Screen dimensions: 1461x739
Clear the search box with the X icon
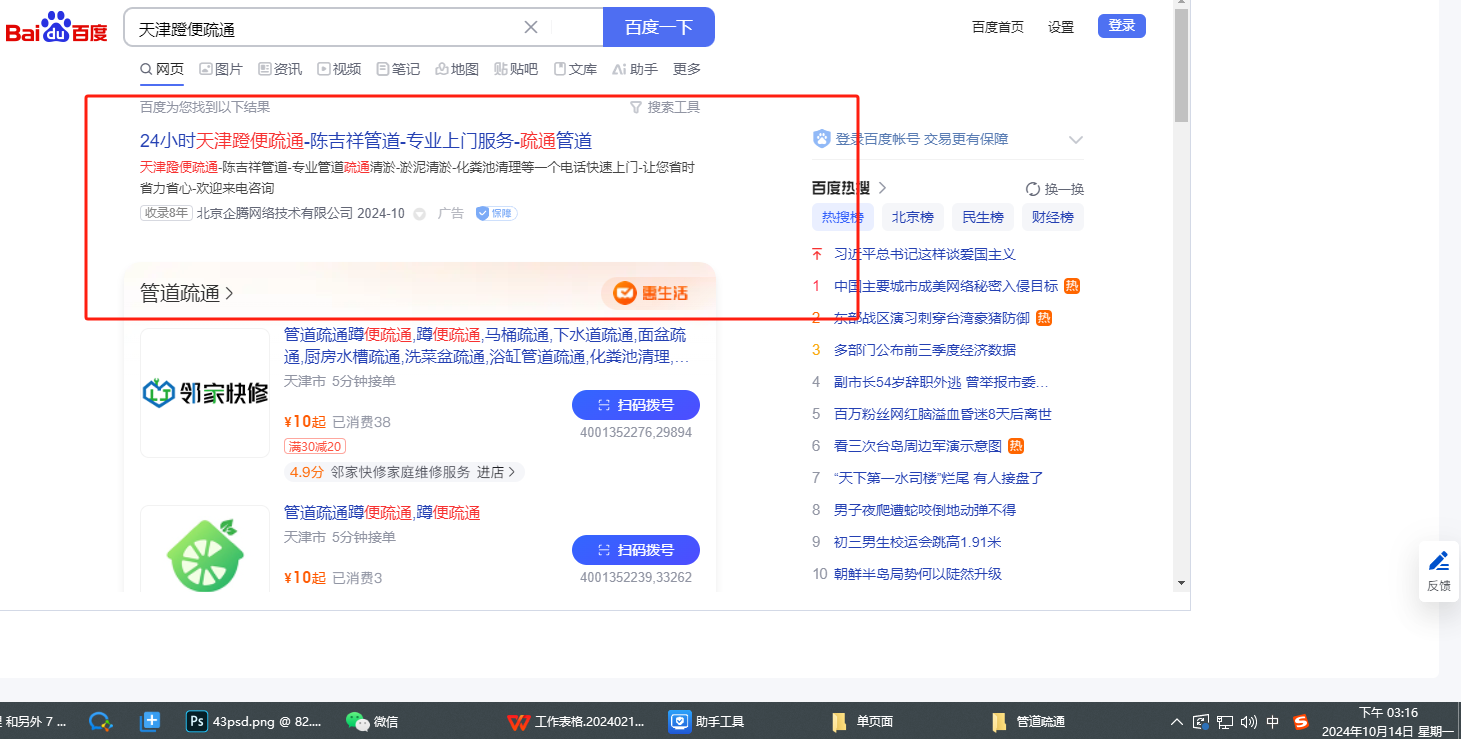(531, 27)
